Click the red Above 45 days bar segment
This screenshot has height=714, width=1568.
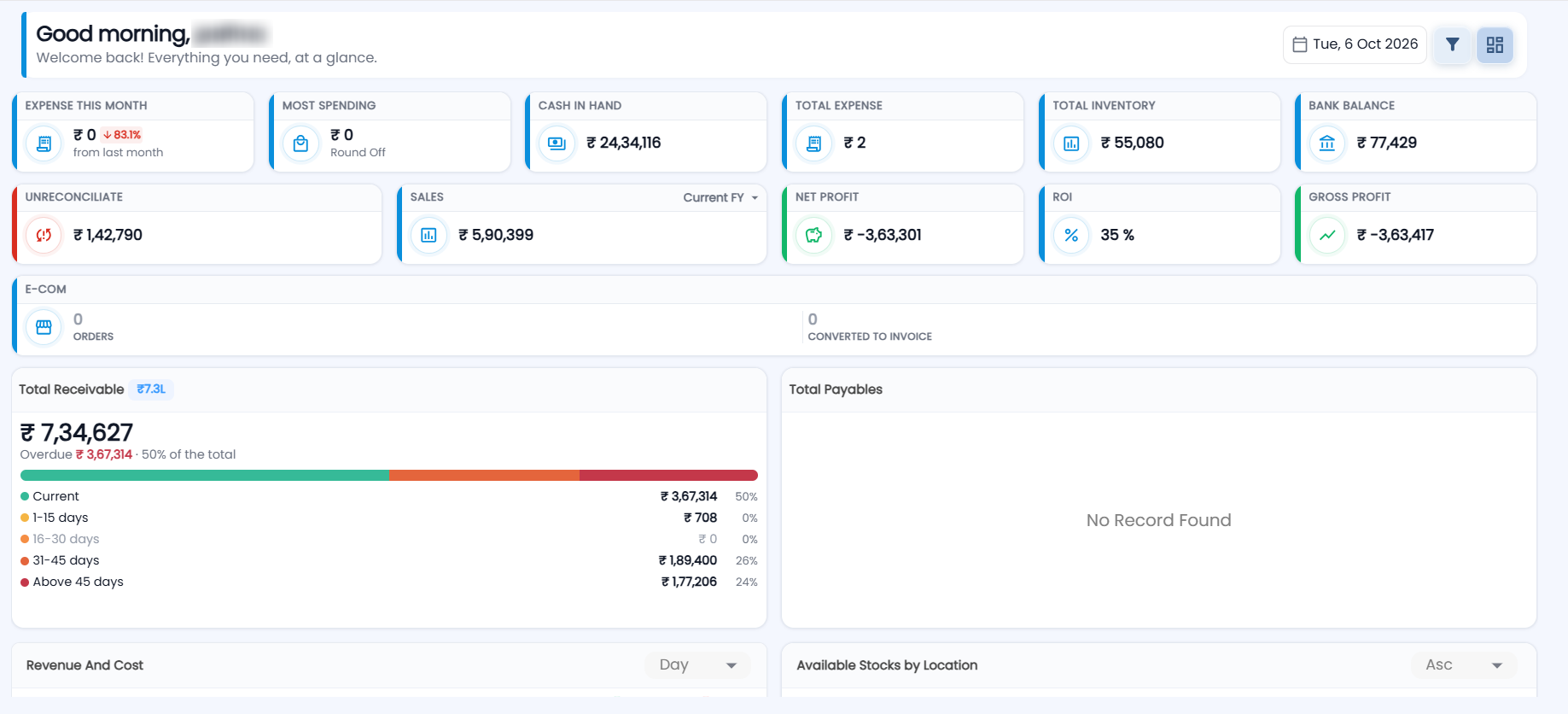pyautogui.click(x=668, y=475)
